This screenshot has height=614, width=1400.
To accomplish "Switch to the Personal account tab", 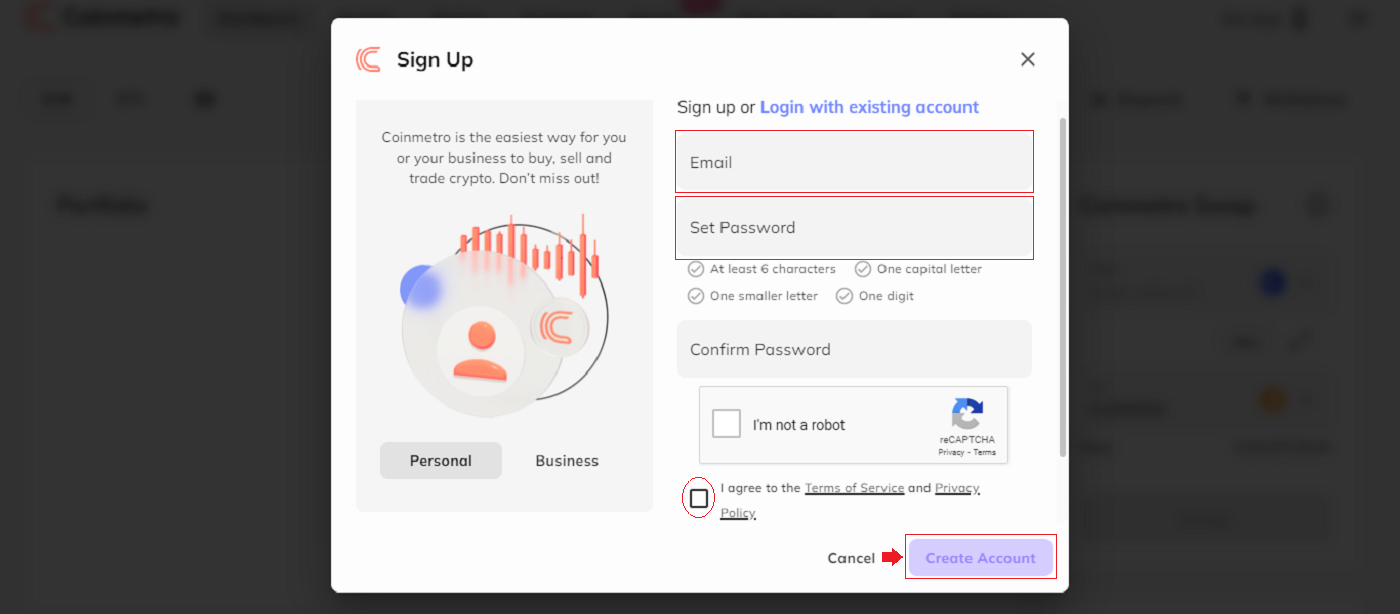I will pos(440,460).
